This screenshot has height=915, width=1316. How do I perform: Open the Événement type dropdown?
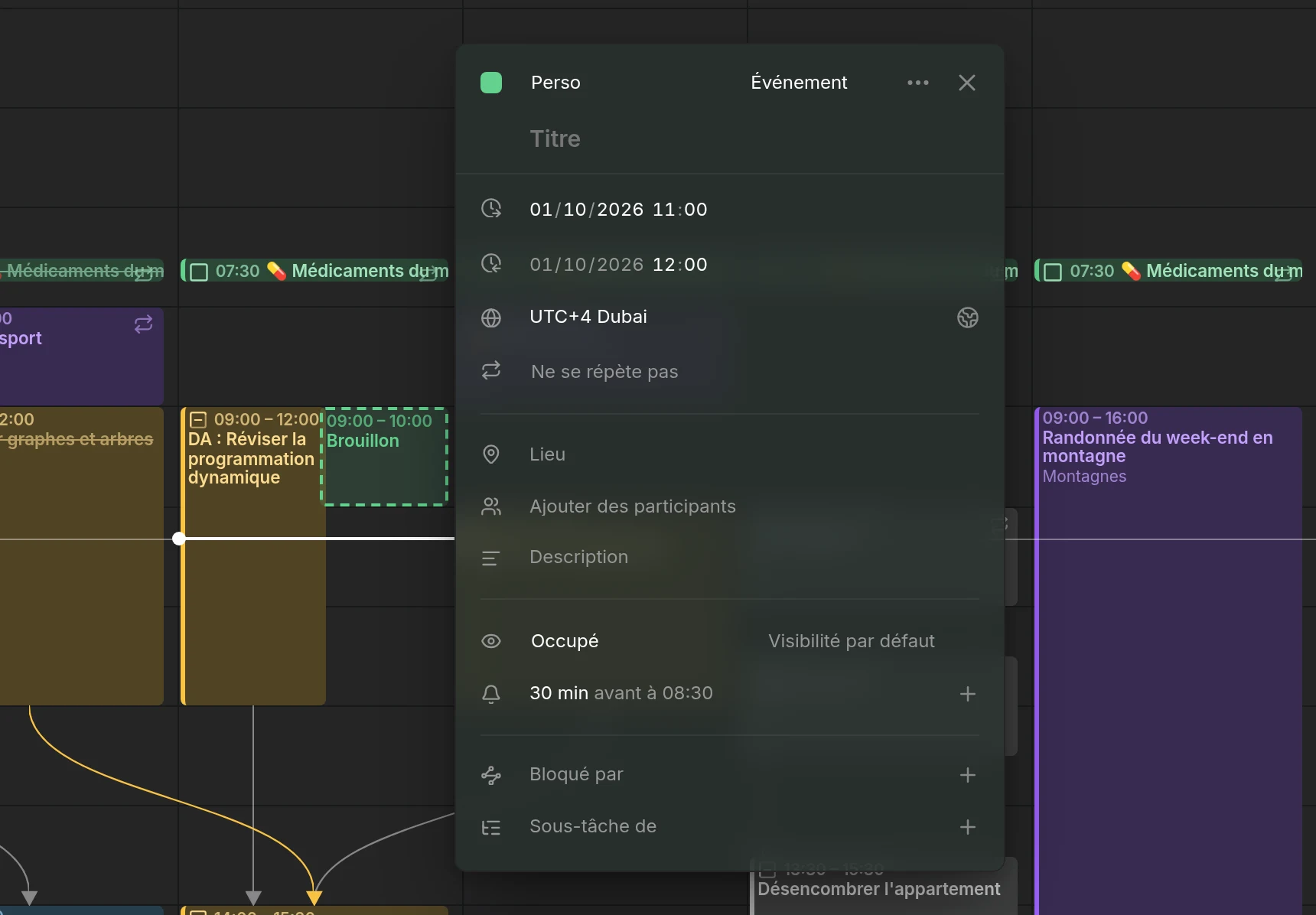tap(799, 83)
